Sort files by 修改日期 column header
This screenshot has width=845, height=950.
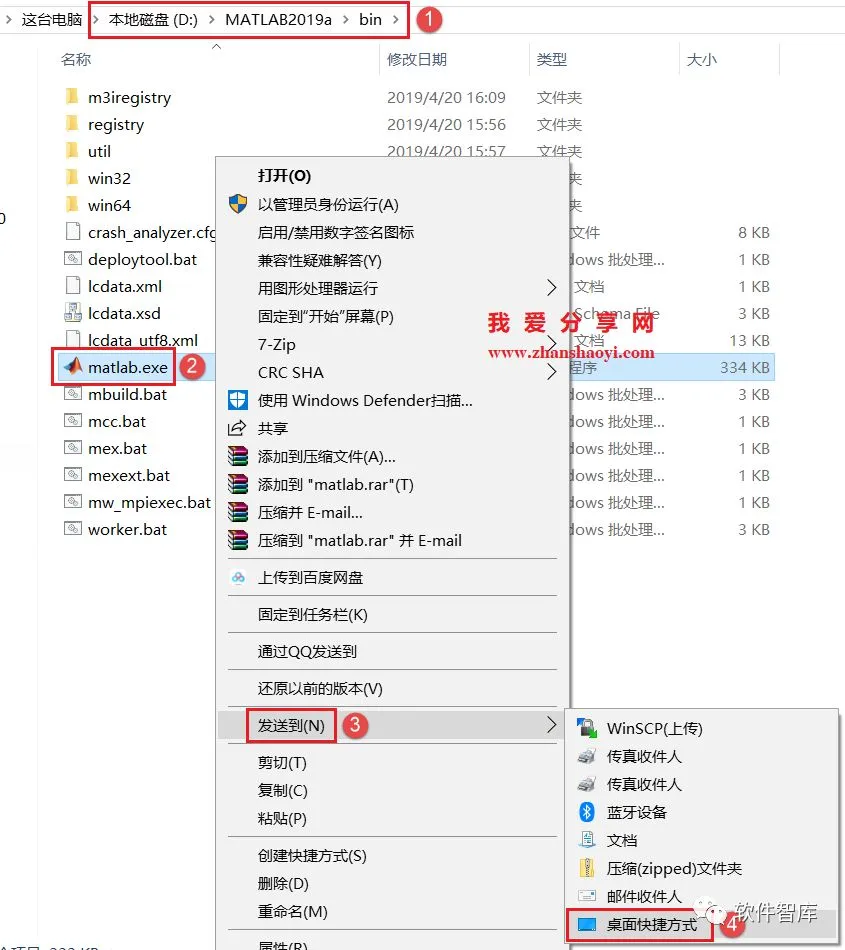[417, 59]
